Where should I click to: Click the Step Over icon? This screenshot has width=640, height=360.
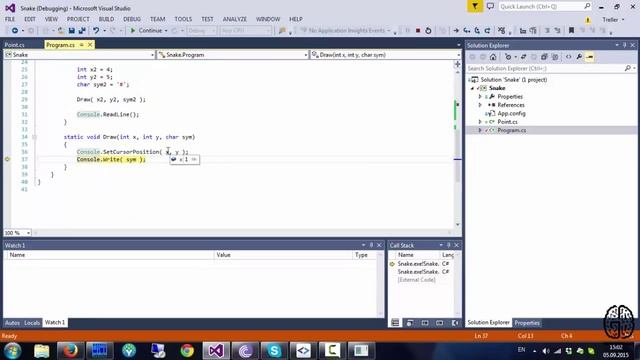[x=477, y=31]
